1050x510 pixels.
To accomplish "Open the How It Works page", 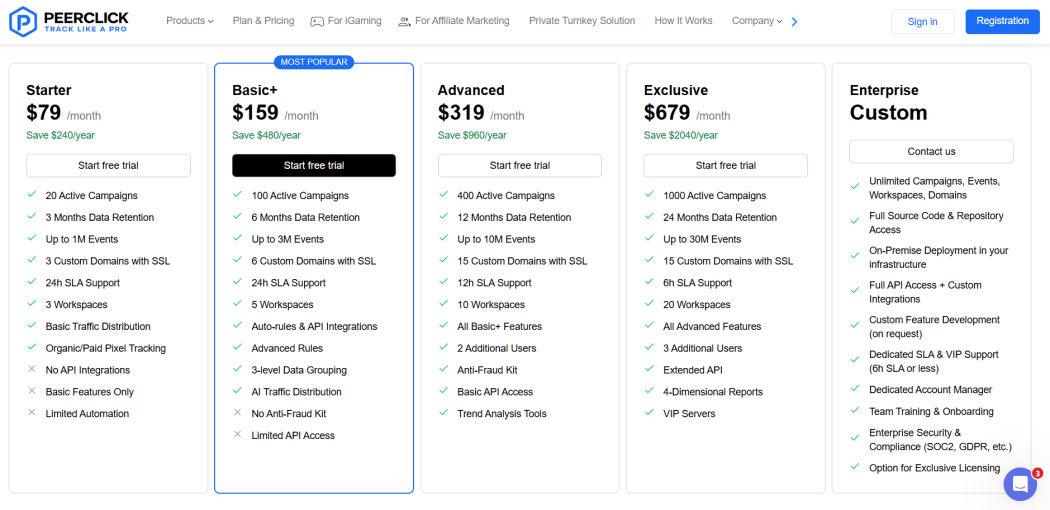I will (683, 21).
